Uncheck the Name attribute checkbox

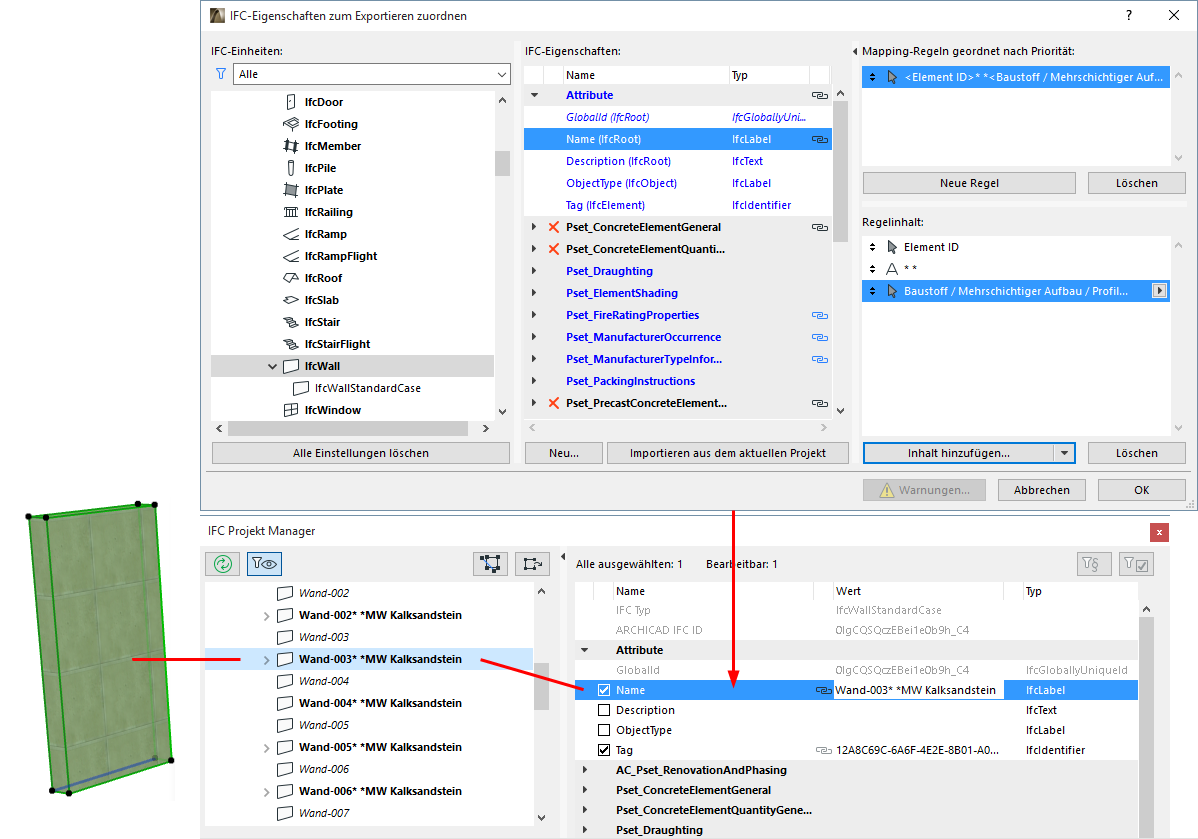point(604,690)
